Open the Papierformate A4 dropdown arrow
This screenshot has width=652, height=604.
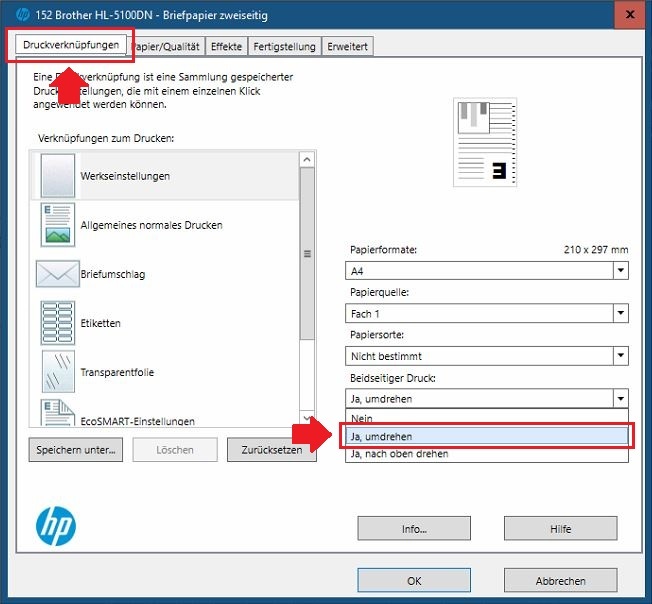(x=620, y=271)
